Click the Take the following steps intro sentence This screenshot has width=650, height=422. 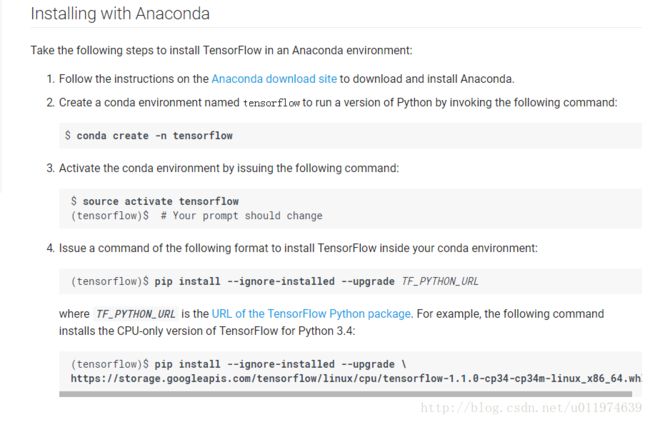coord(221,50)
